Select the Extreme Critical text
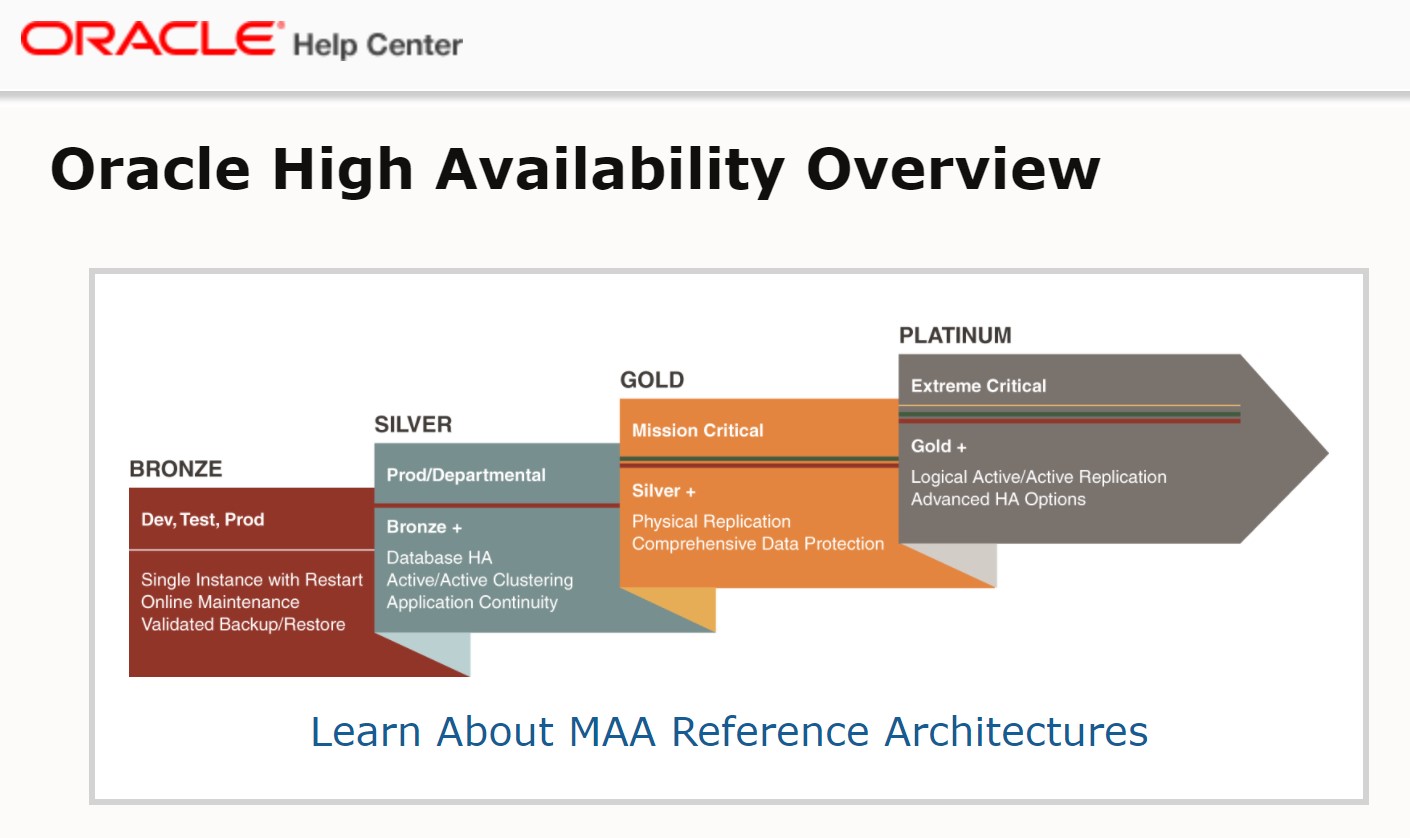Screen dimensions: 1410x838 coord(978,386)
